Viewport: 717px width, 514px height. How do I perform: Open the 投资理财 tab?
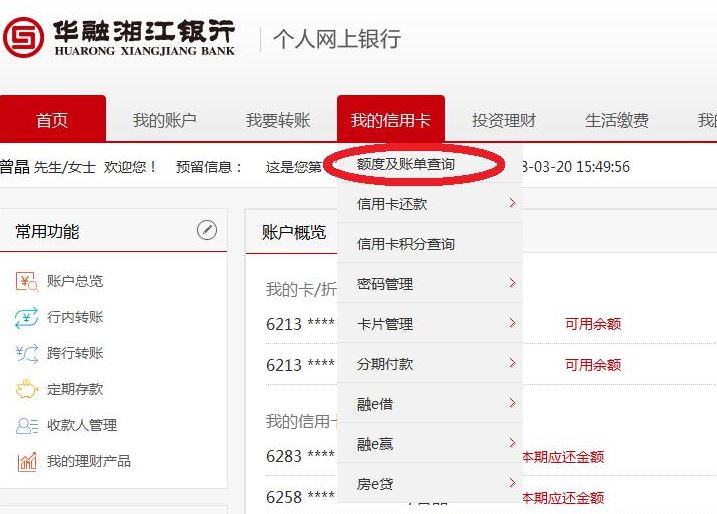click(x=504, y=121)
